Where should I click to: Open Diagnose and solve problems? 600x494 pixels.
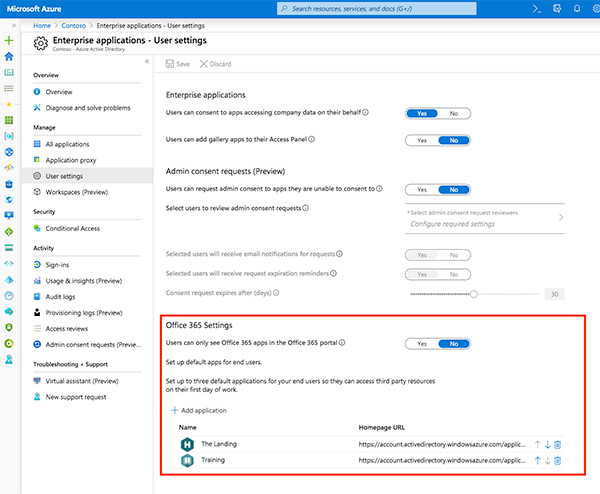tap(87, 108)
